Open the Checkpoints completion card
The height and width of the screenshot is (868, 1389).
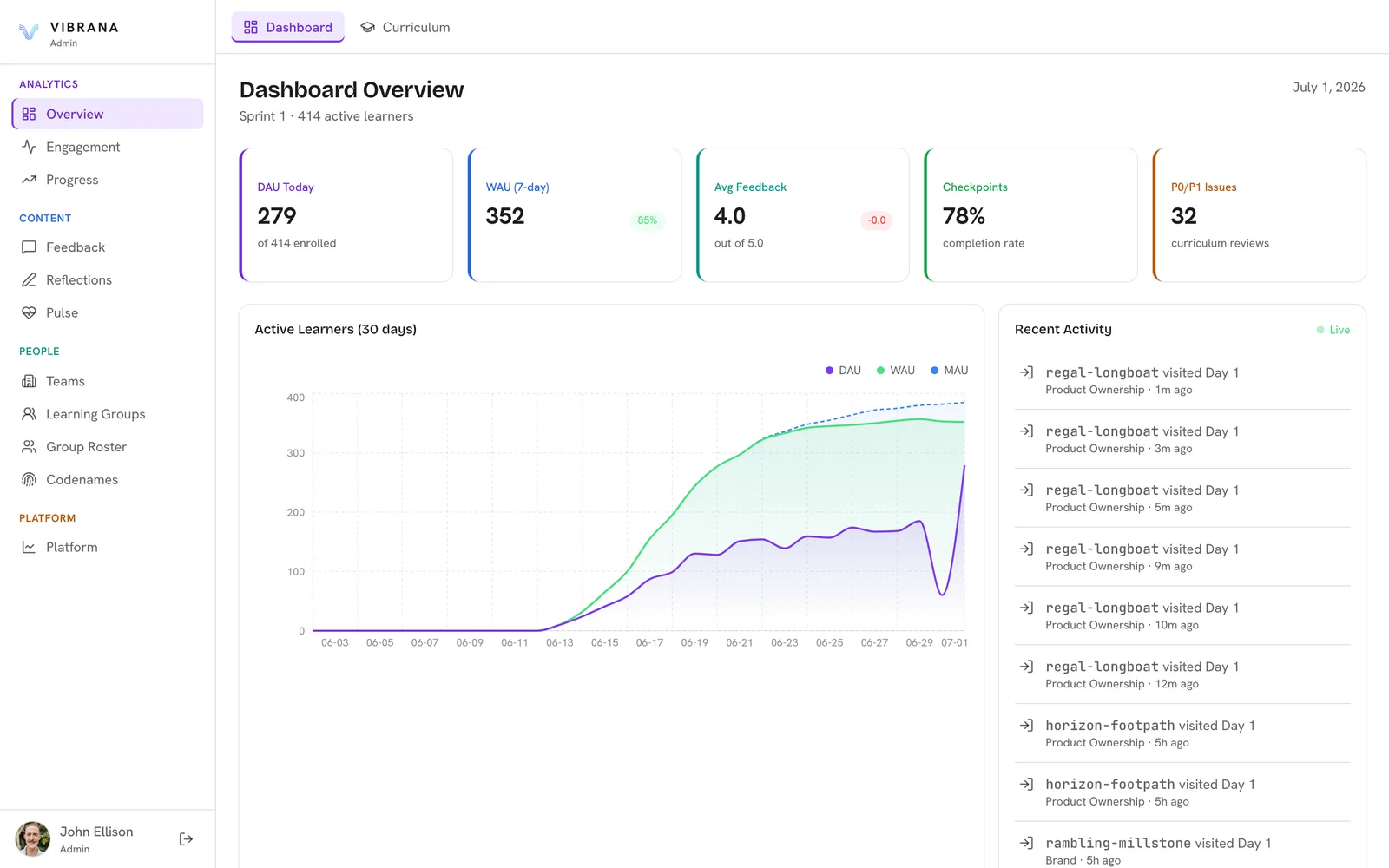tap(1031, 215)
